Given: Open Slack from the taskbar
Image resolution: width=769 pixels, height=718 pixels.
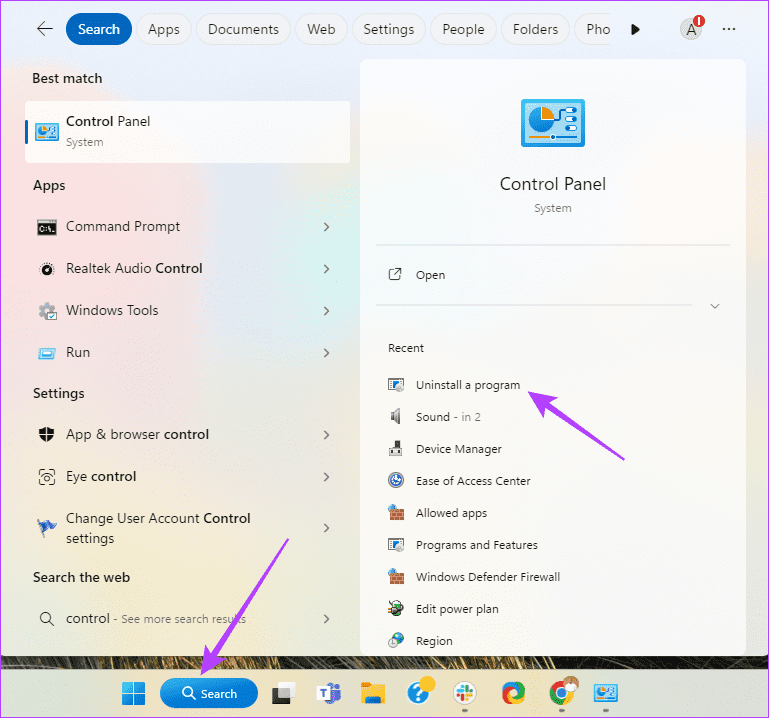Looking at the screenshot, I should pyautogui.click(x=465, y=693).
